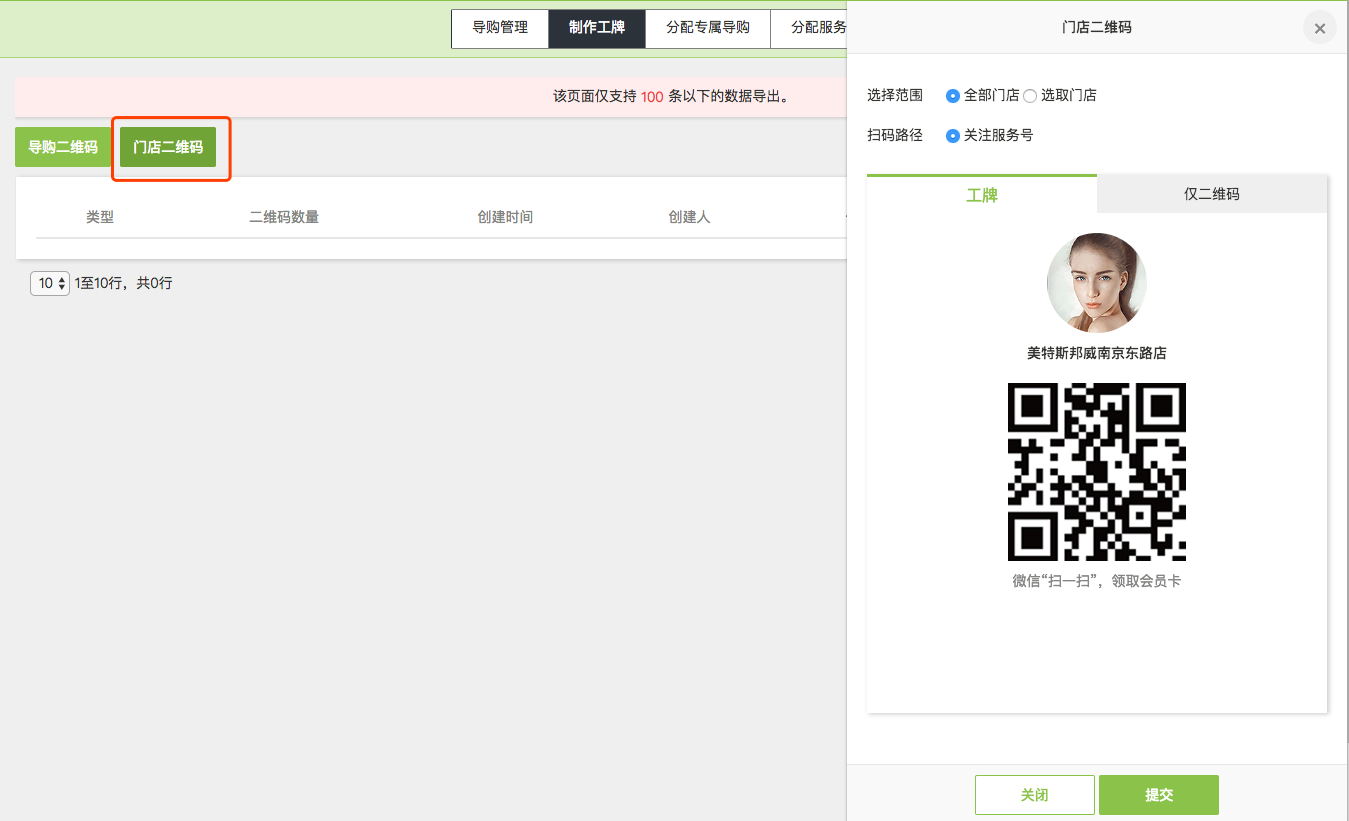Click the 创建时间 column header
This screenshot has height=821, width=1349.
click(x=505, y=217)
